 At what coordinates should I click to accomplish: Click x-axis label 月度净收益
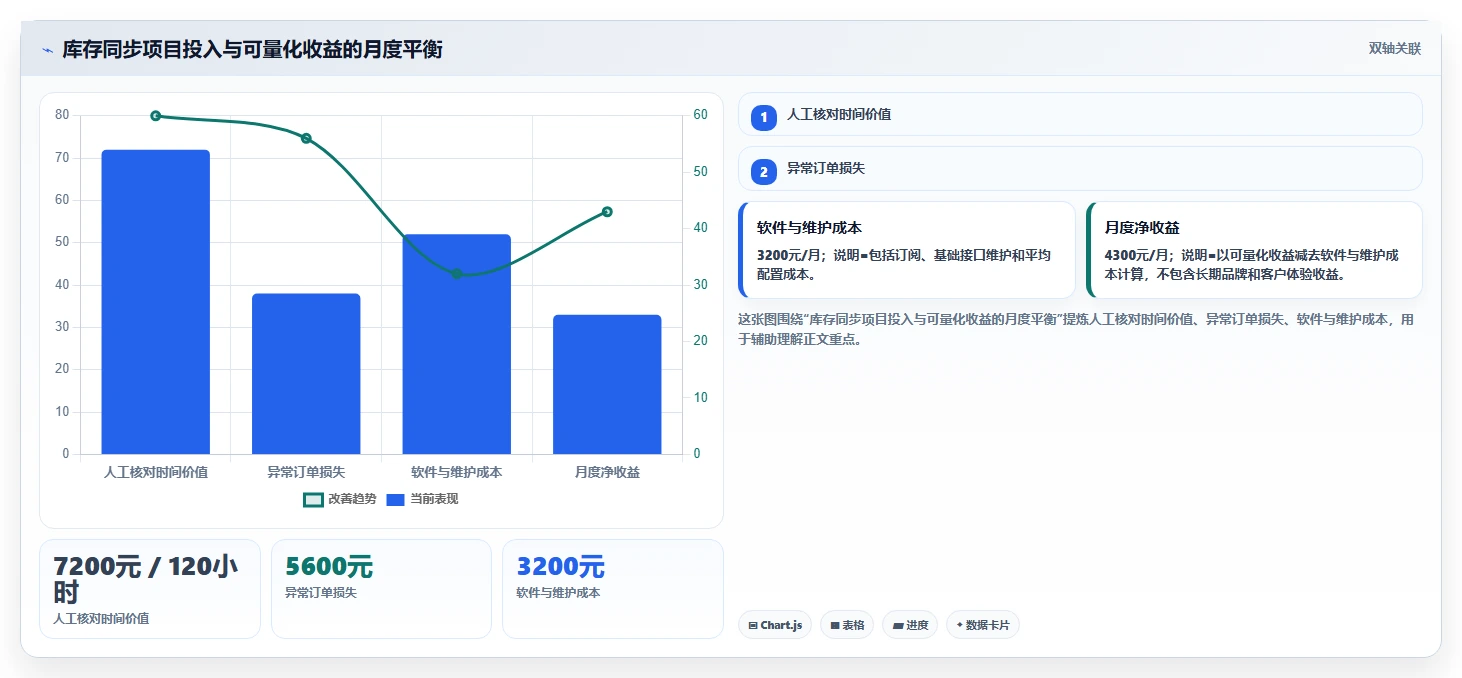click(x=607, y=472)
